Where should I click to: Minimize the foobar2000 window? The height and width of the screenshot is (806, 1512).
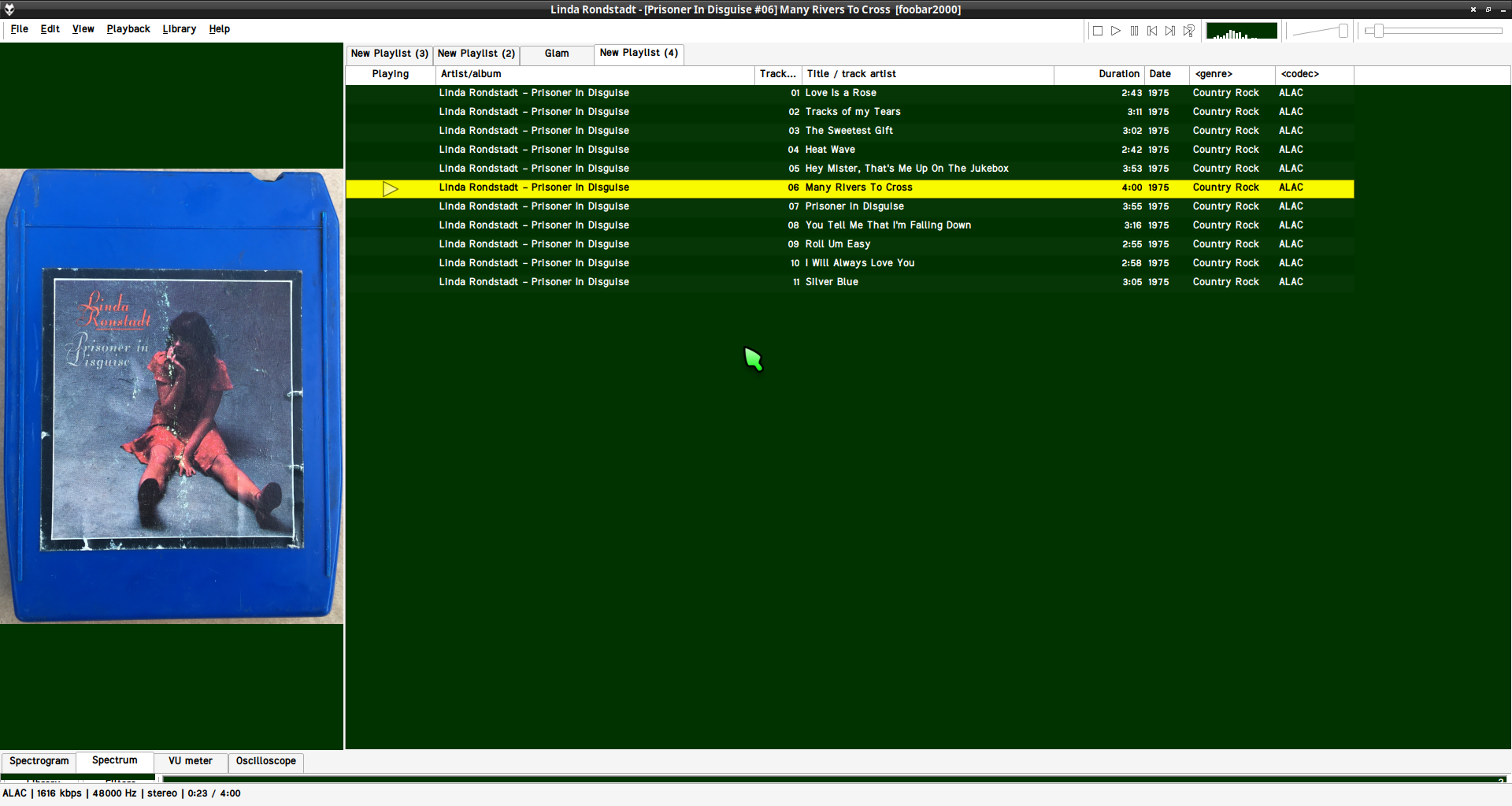[x=1503, y=9]
